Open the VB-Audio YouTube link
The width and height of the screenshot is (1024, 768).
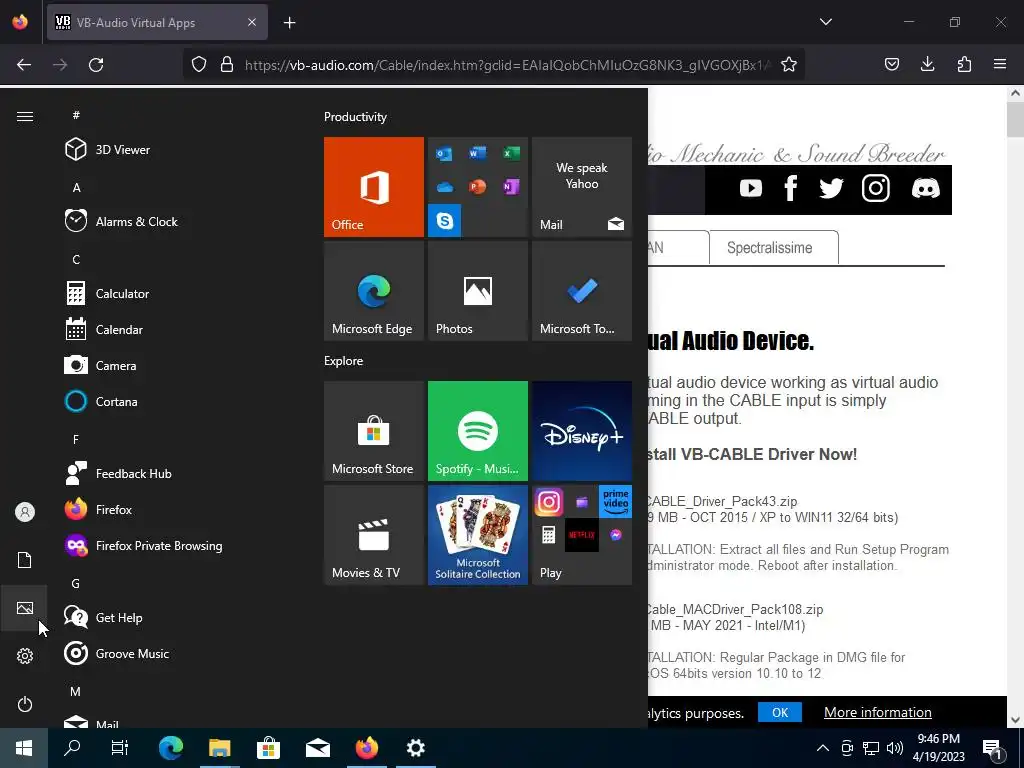point(751,189)
